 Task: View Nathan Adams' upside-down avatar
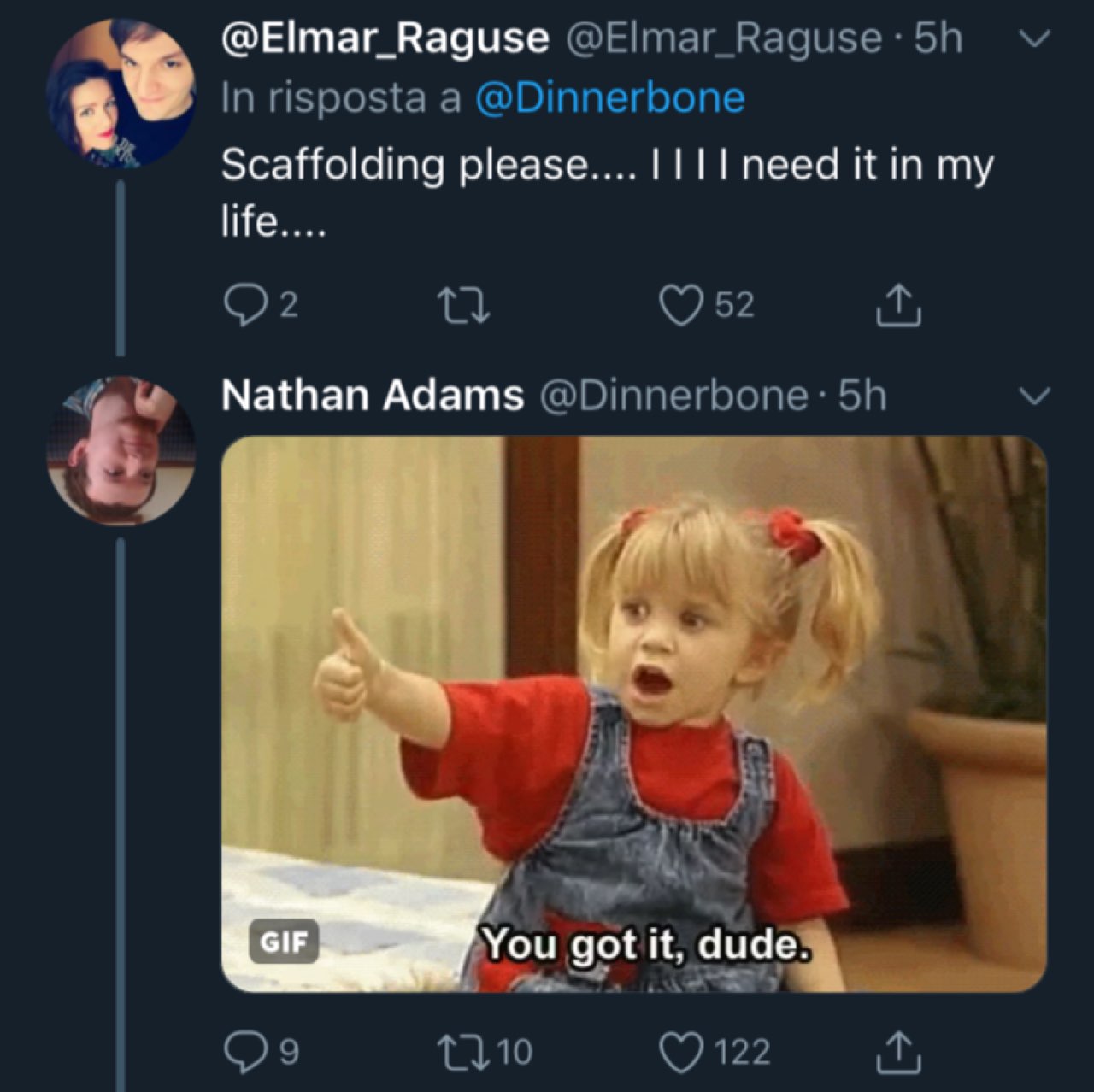click(121, 449)
